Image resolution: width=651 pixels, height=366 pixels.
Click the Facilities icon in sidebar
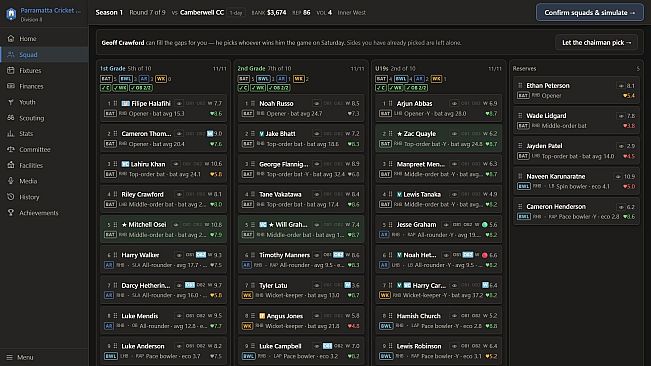[11, 165]
